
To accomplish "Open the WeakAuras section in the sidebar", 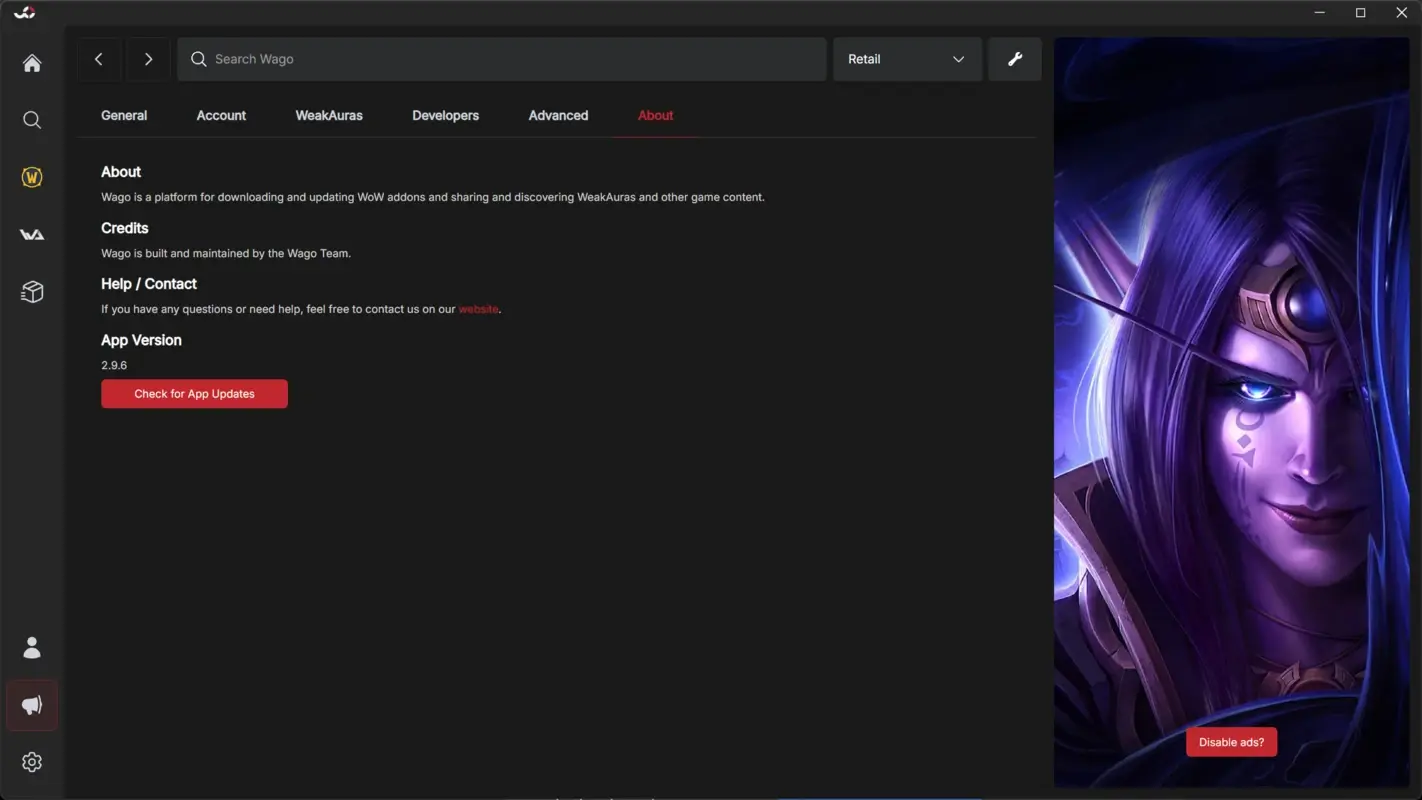I will pyautogui.click(x=31, y=233).
